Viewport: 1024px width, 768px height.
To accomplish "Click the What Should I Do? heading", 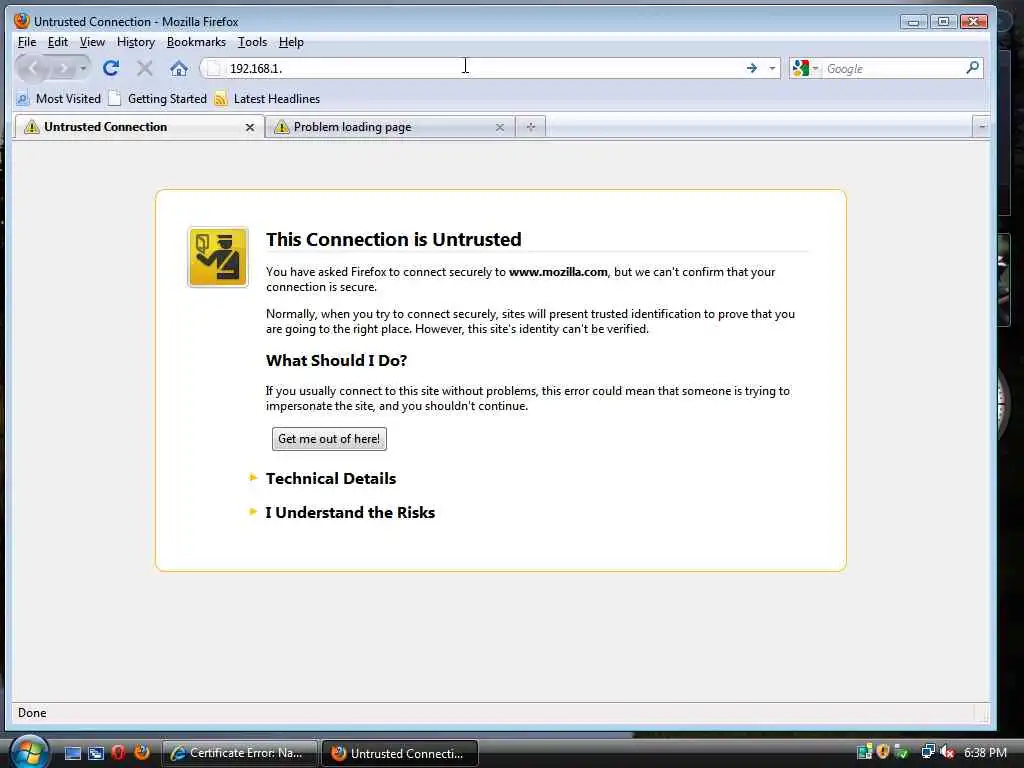I will coord(336,360).
